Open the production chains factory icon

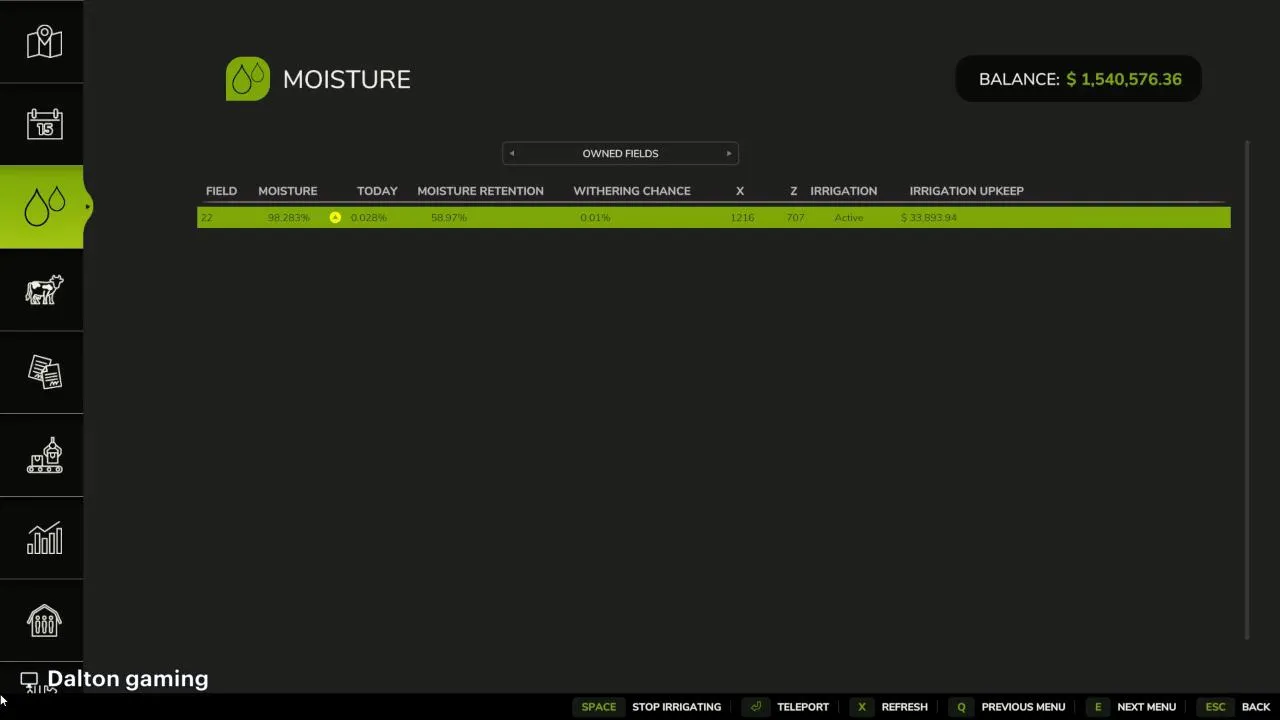point(44,455)
